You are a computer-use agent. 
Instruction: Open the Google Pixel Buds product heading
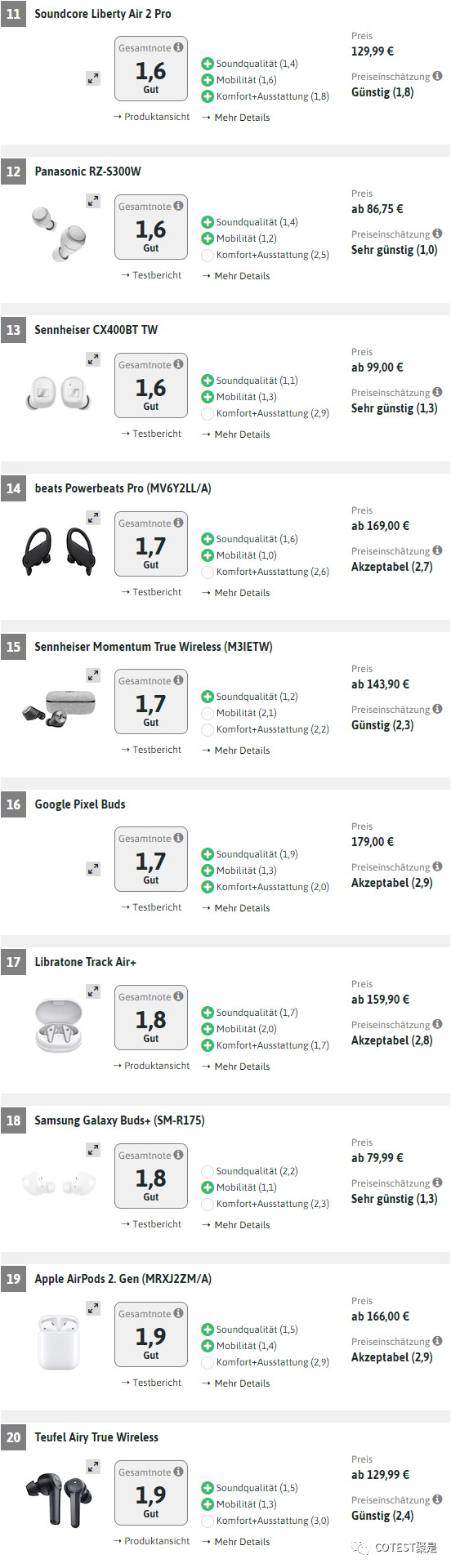80,804
